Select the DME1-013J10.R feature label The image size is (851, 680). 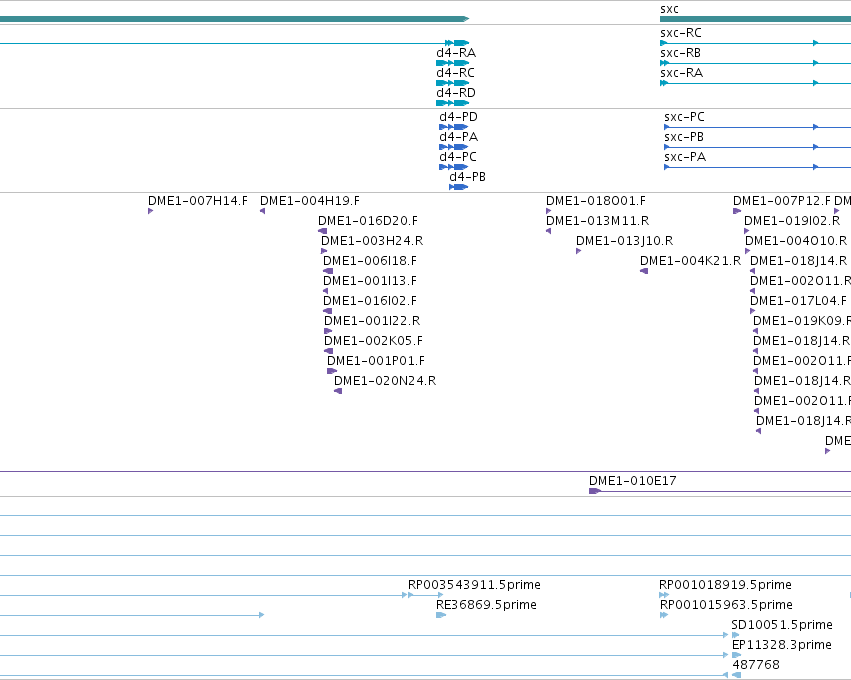click(624, 242)
